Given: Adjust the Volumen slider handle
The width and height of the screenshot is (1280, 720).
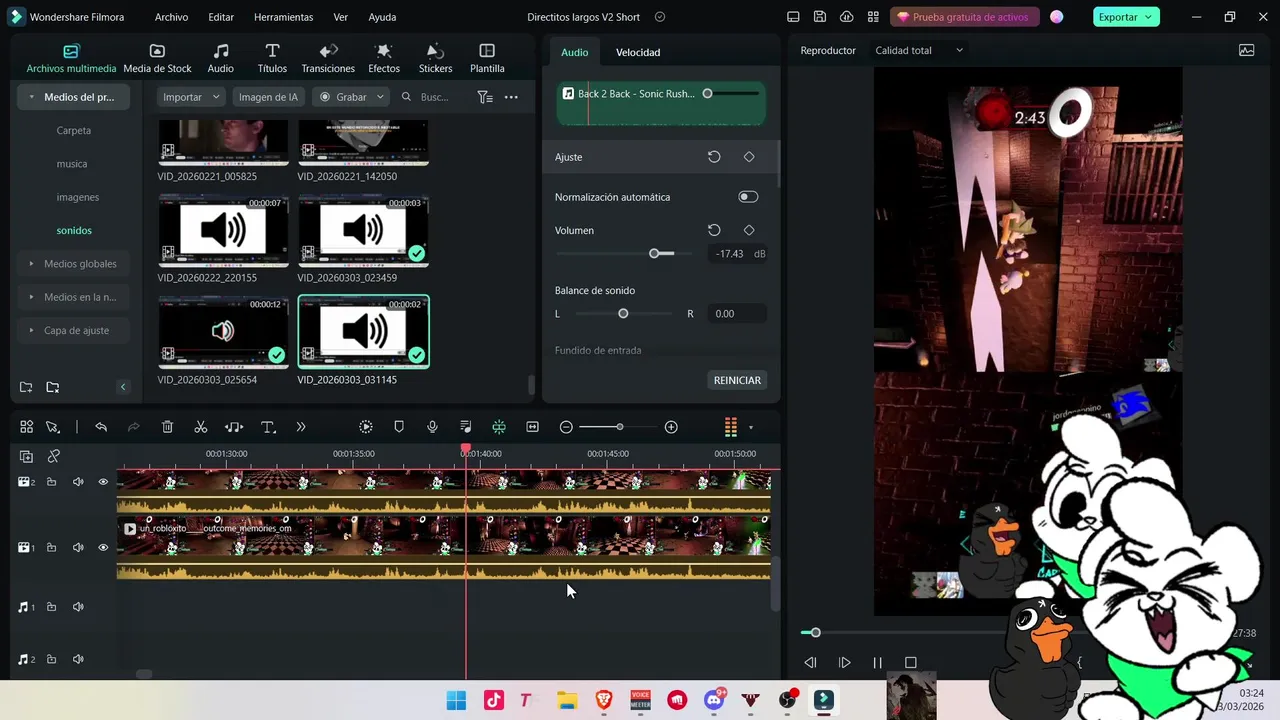Looking at the screenshot, I should point(654,254).
